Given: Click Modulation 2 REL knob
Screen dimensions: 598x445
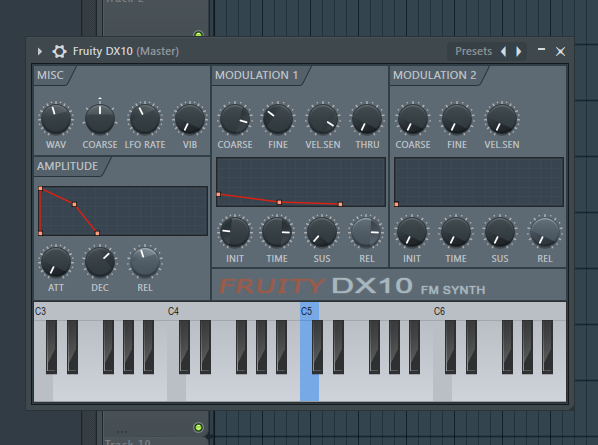Looking at the screenshot, I should (545, 232).
